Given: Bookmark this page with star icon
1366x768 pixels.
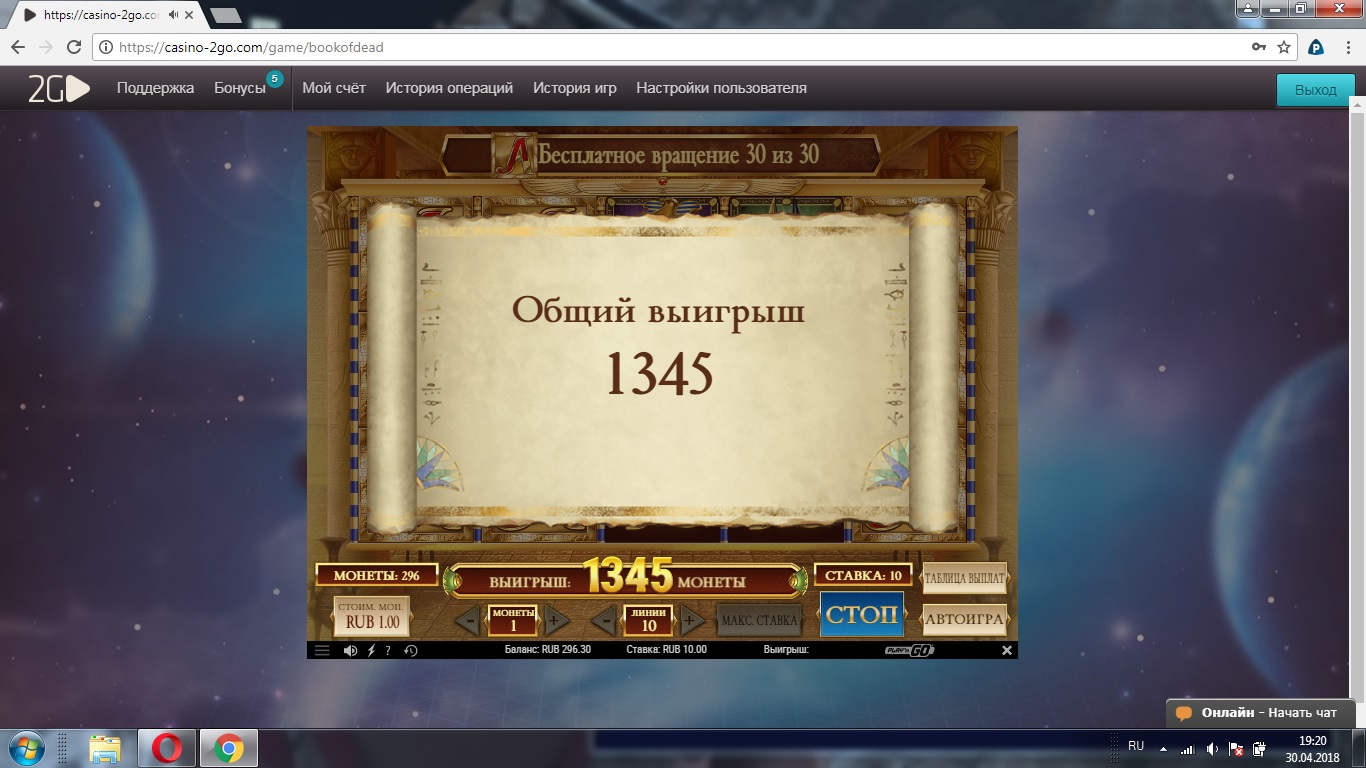Looking at the screenshot, I should (1285, 47).
